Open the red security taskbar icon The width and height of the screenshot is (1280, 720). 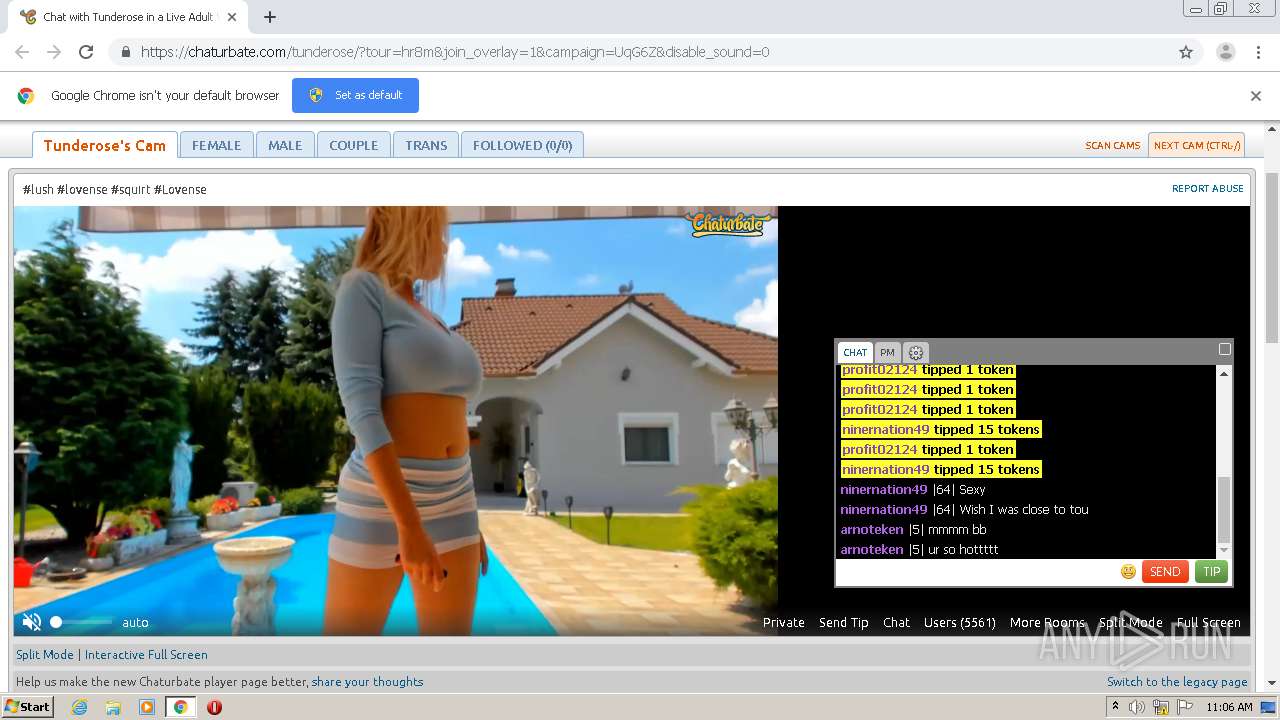pos(214,707)
